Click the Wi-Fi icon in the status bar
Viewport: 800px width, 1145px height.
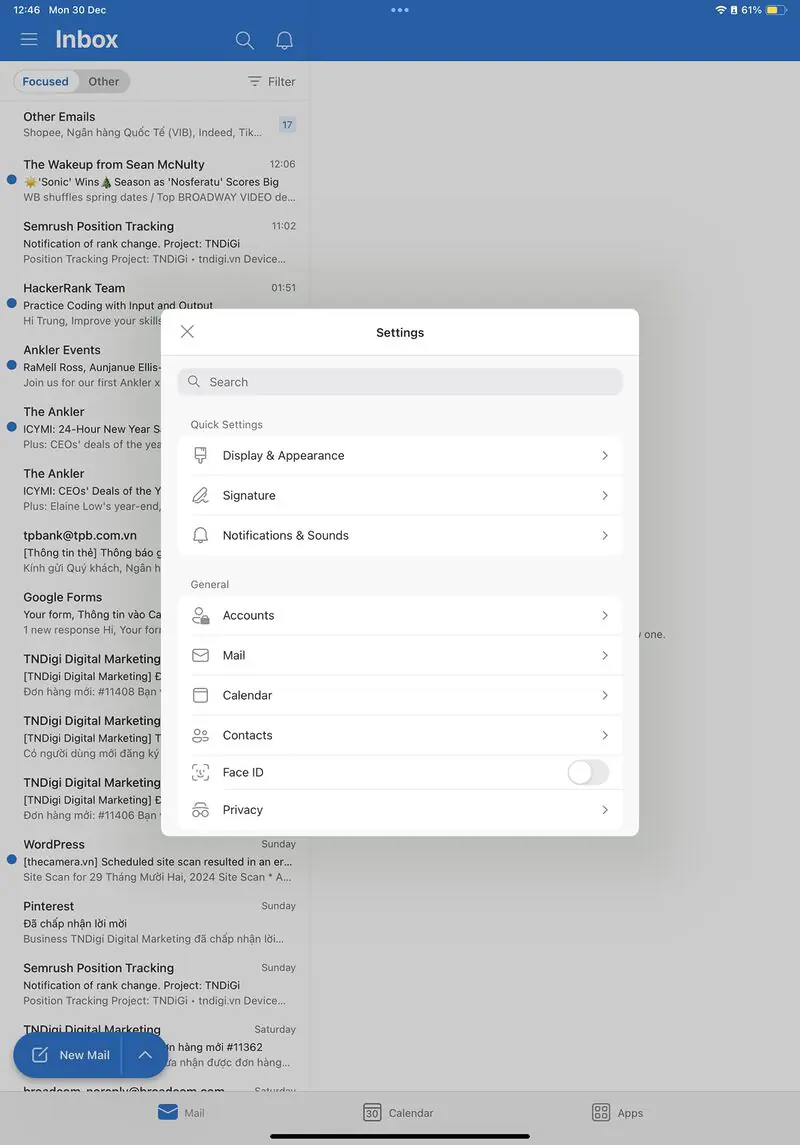coord(721,10)
